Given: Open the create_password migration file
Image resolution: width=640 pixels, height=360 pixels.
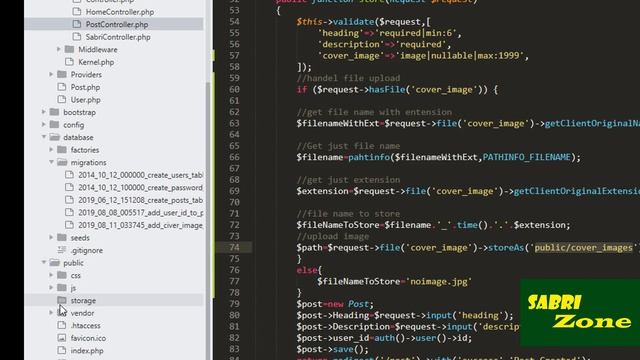Looking at the screenshot, I should tap(140, 188).
